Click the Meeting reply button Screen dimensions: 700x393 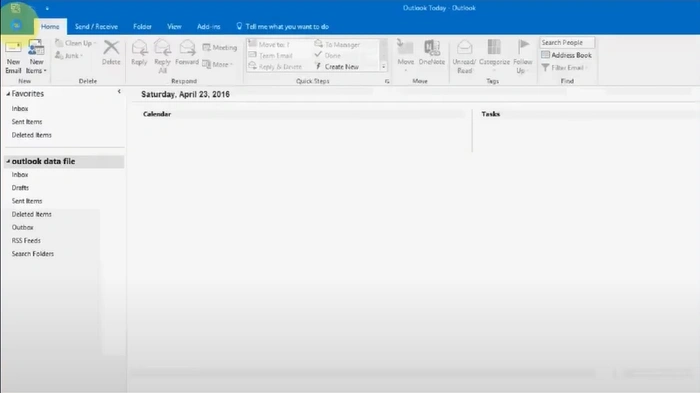(220, 47)
